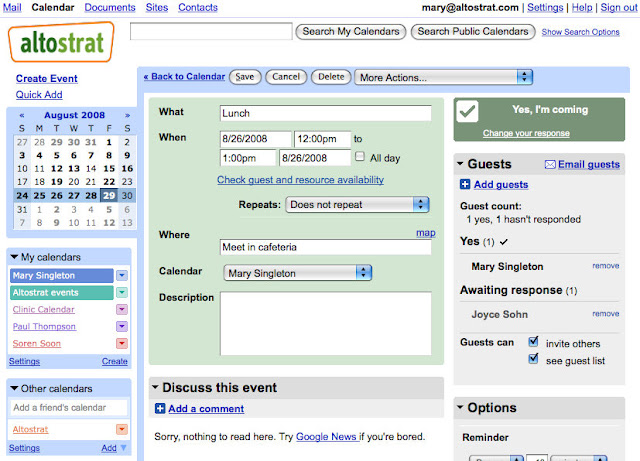This screenshot has width=640, height=461.
Task: Collapse the My calendars section
Action: [x=14, y=257]
